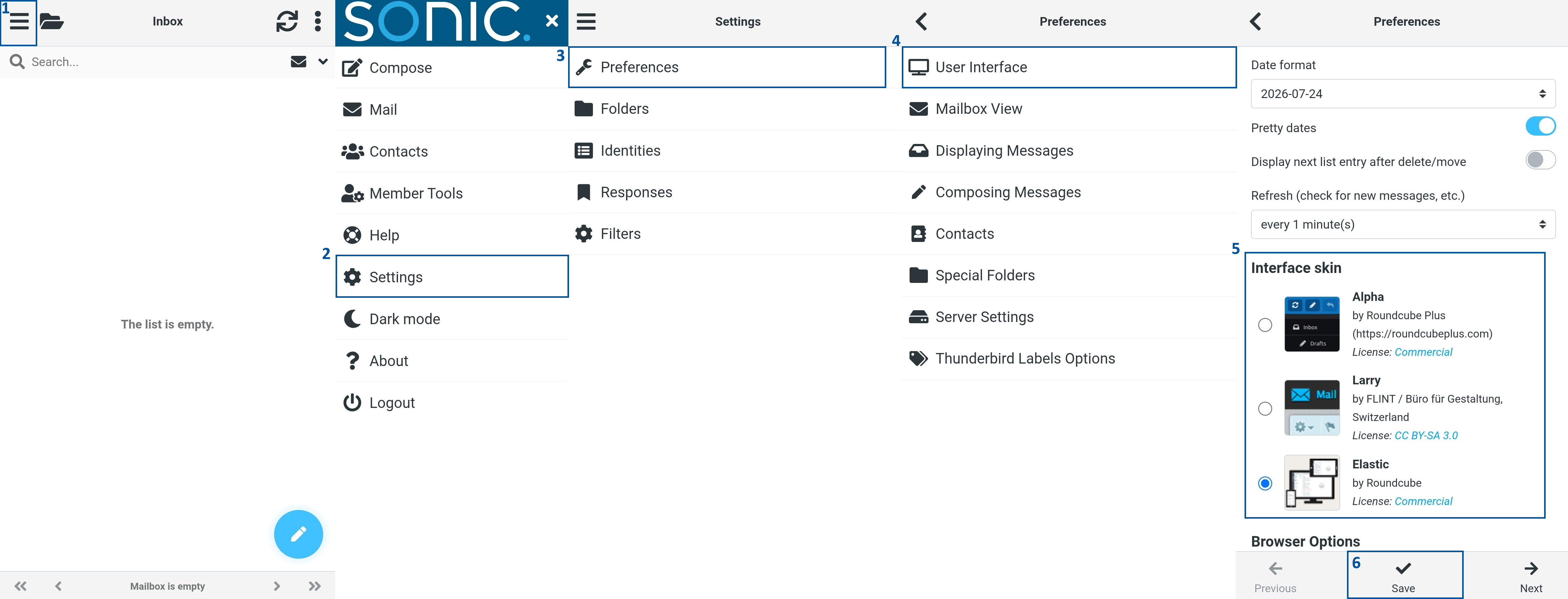Open the User Interface preferences section
1568x599 pixels.
tap(1069, 67)
